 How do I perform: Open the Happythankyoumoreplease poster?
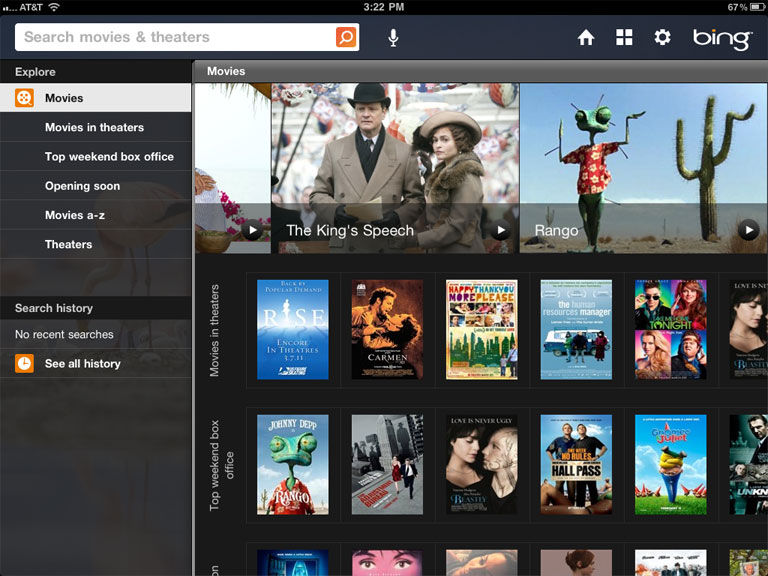[x=481, y=330]
